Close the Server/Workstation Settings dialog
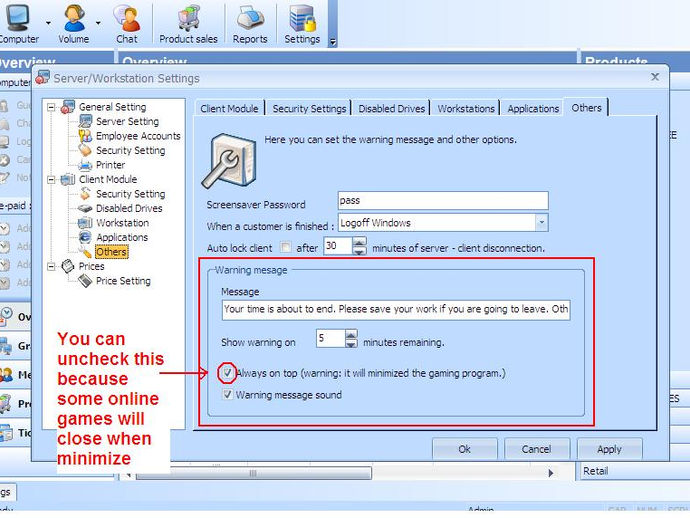 [655, 77]
